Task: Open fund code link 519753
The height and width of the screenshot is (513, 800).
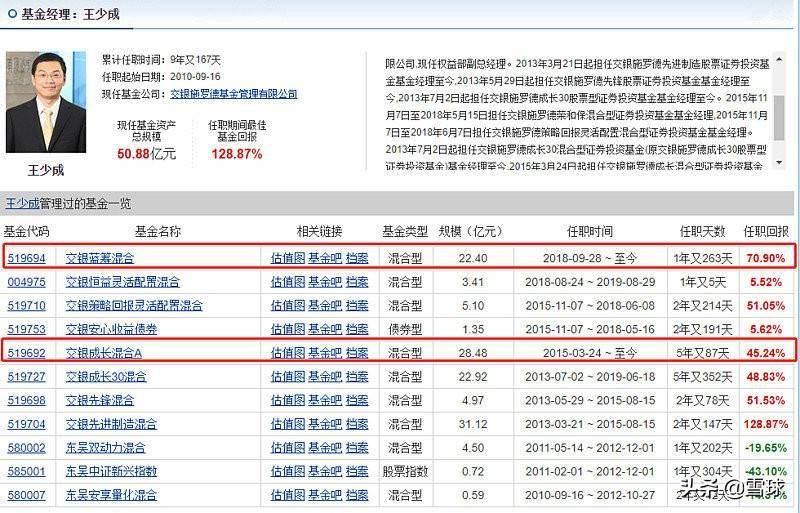Action: pyautogui.click(x=27, y=329)
